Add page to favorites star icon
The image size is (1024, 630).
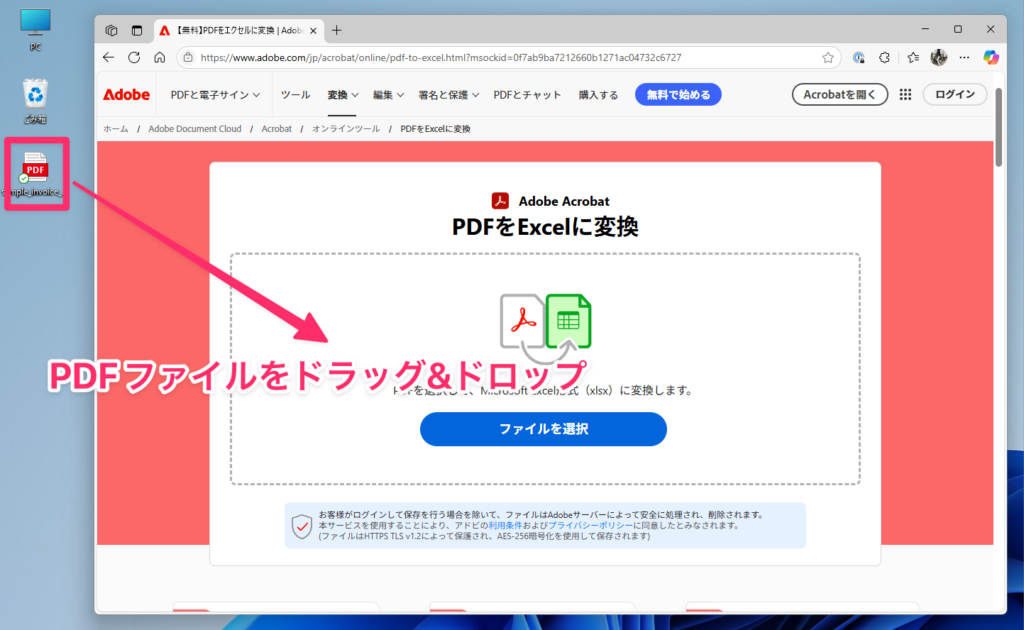point(828,57)
